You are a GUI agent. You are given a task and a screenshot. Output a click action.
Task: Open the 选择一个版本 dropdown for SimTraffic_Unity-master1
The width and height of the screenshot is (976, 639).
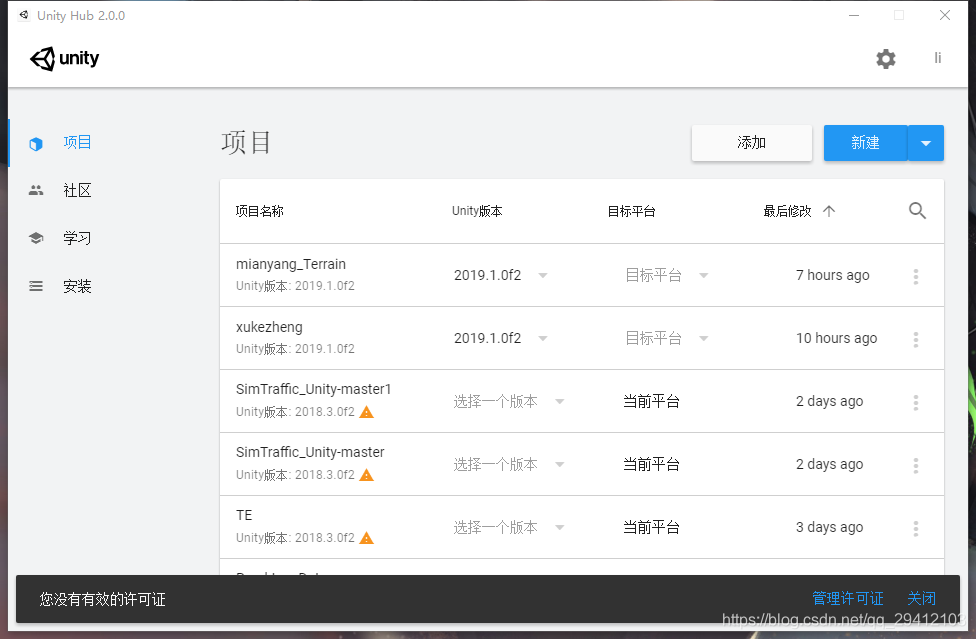click(509, 401)
